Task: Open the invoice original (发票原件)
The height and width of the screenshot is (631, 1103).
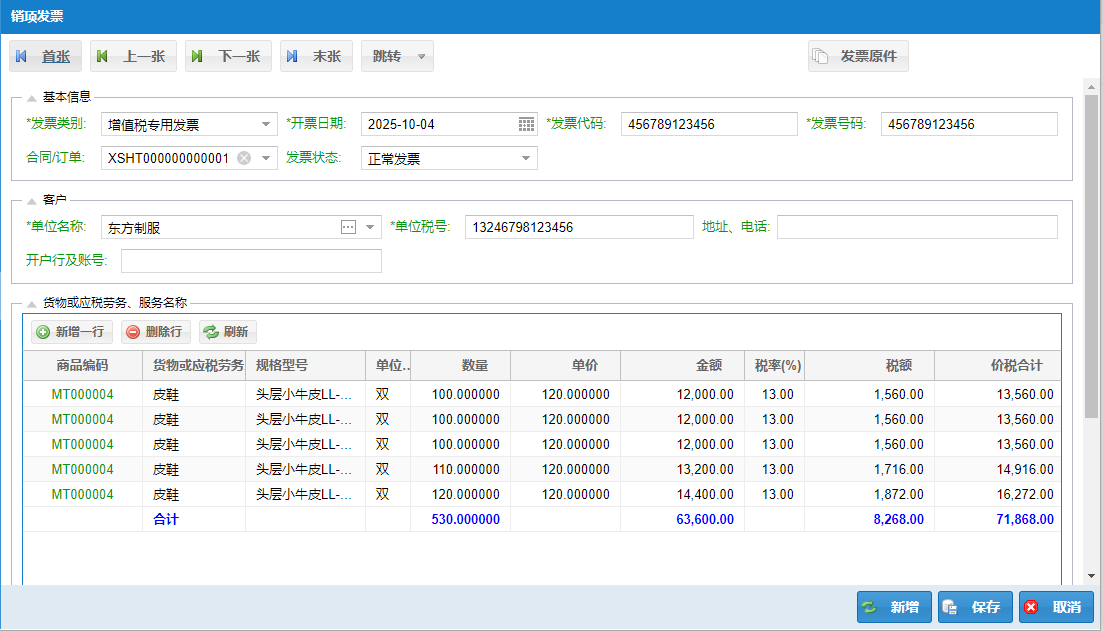Action: 858,57
